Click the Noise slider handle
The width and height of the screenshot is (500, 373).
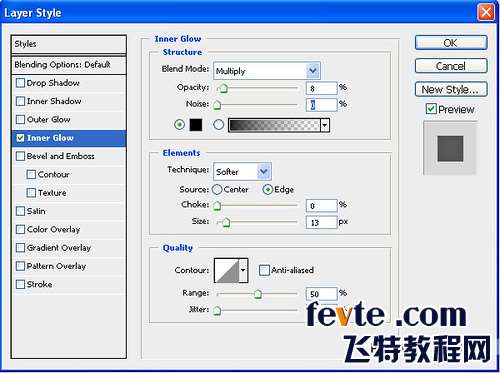tap(217, 105)
